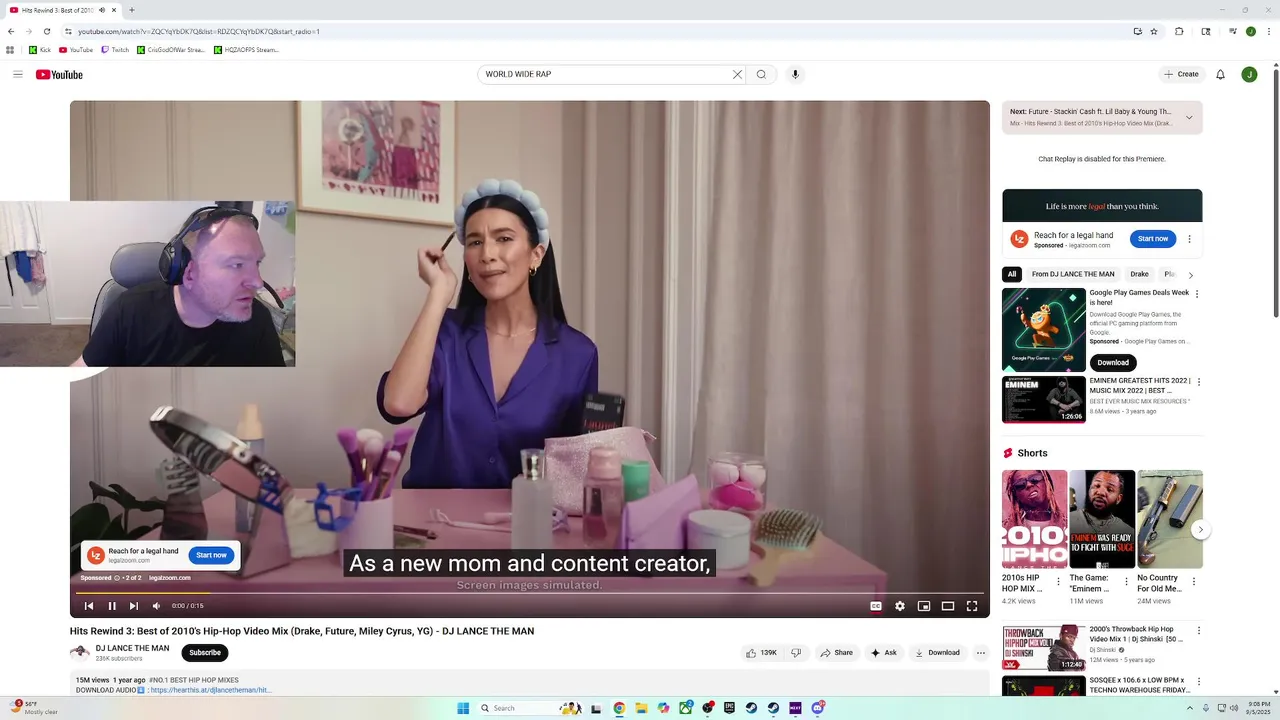Click Create button in header
Screen dimensions: 1280x720
[x=1181, y=74]
